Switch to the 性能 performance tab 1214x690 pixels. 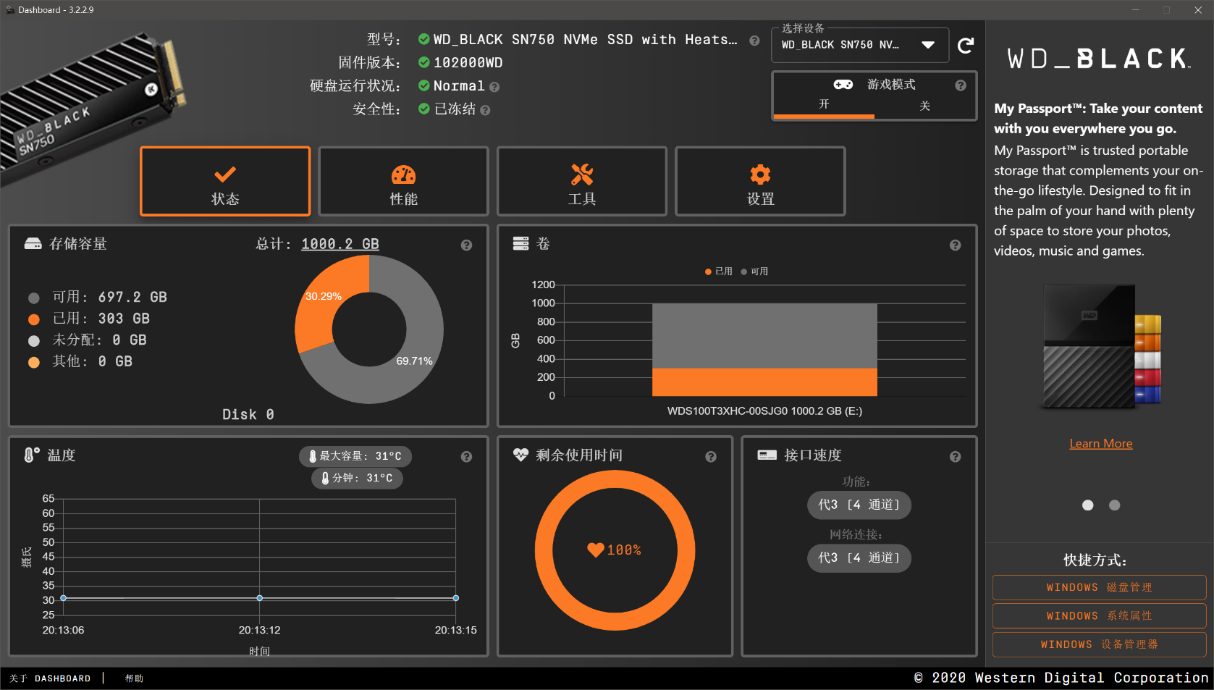tap(403, 182)
